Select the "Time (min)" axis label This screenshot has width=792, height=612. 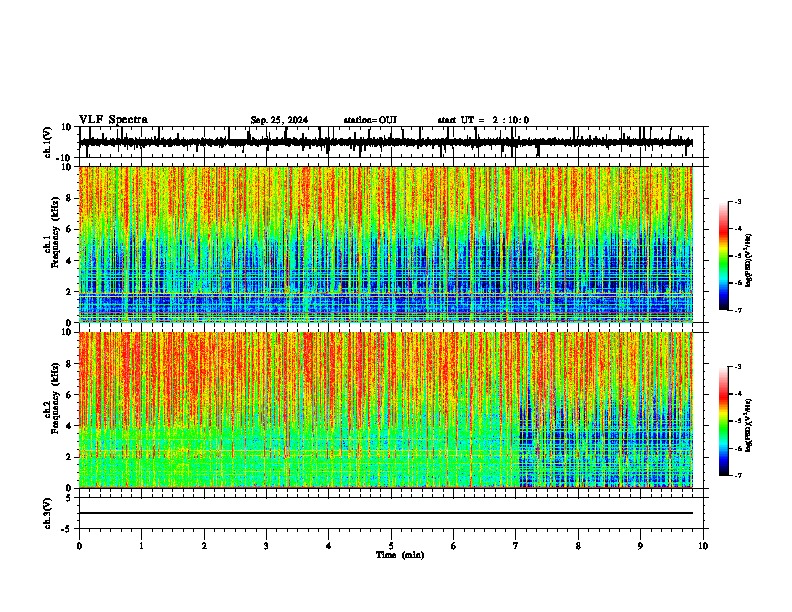(400, 555)
